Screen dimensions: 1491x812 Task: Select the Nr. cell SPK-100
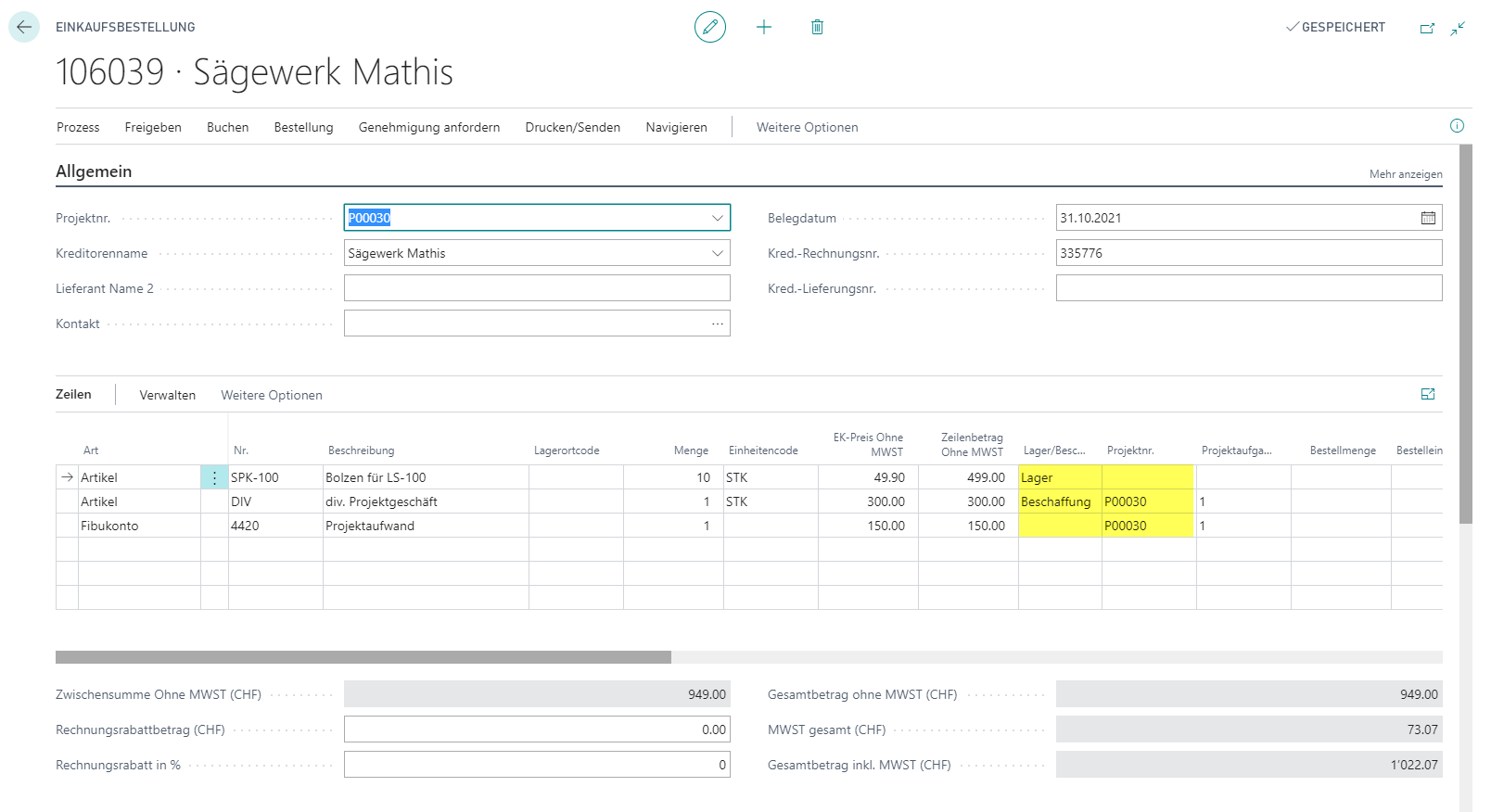click(275, 477)
